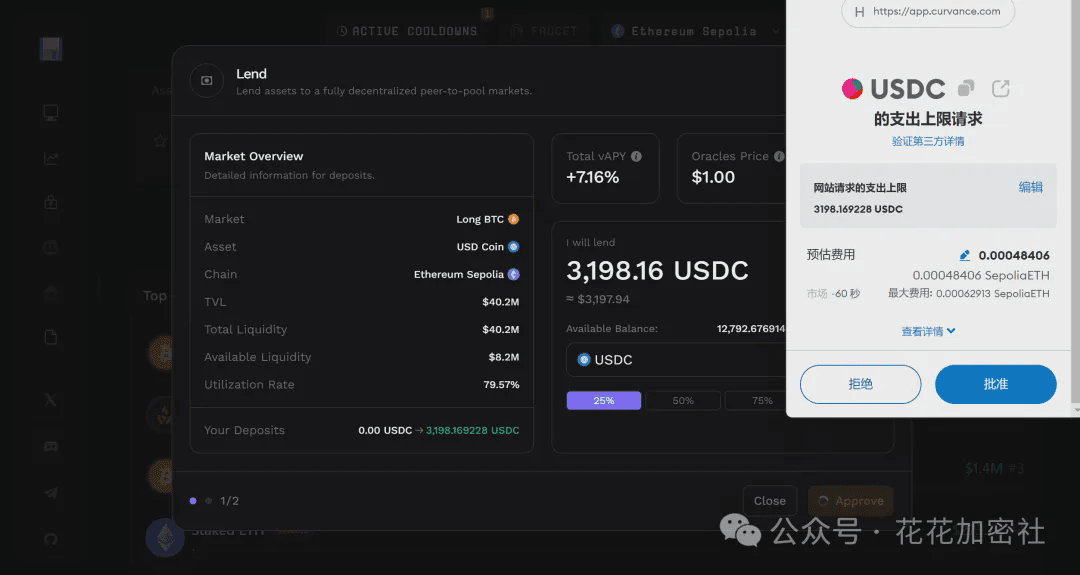Click the 拒绝 reject button
The width and height of the screenshot is (1080, 575).
pos(860,384)
